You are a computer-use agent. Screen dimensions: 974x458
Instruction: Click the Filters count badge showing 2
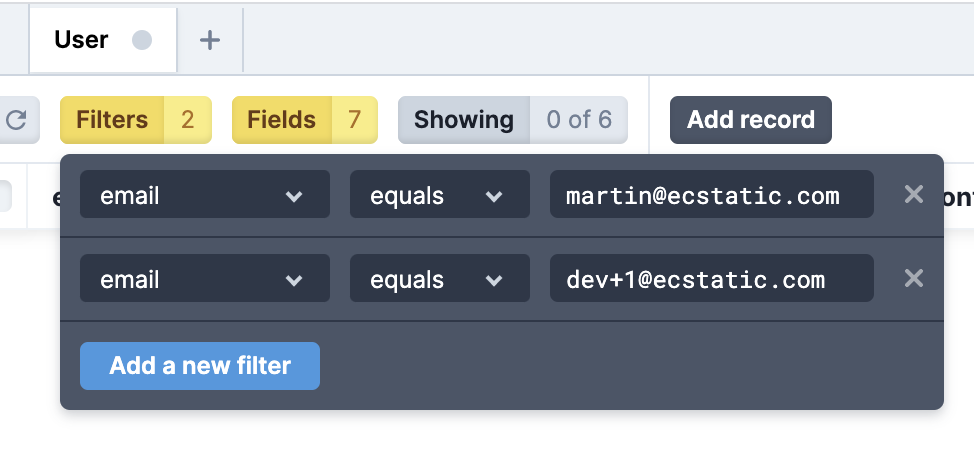click(x=188, y=120)
